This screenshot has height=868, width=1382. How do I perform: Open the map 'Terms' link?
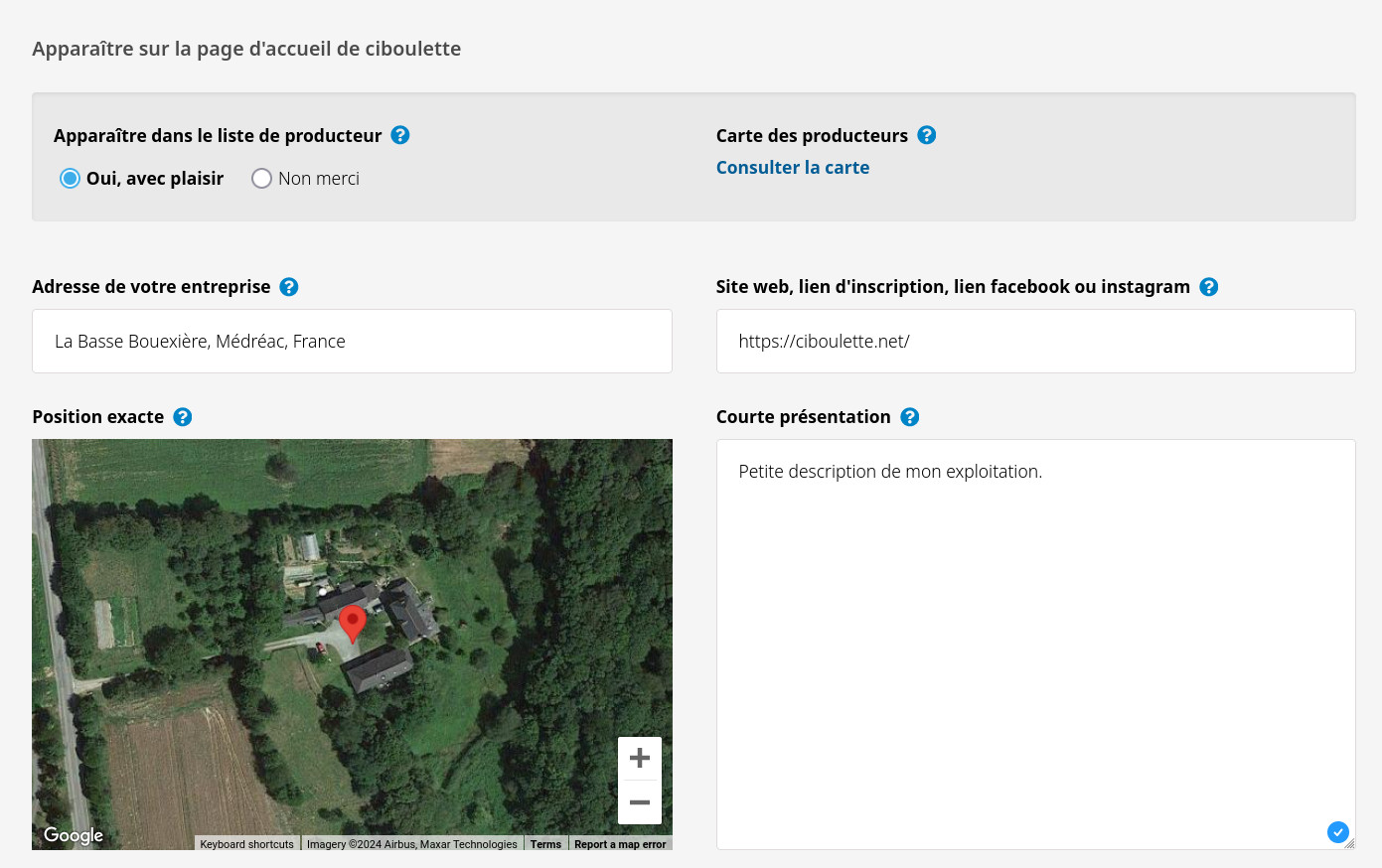545,844
